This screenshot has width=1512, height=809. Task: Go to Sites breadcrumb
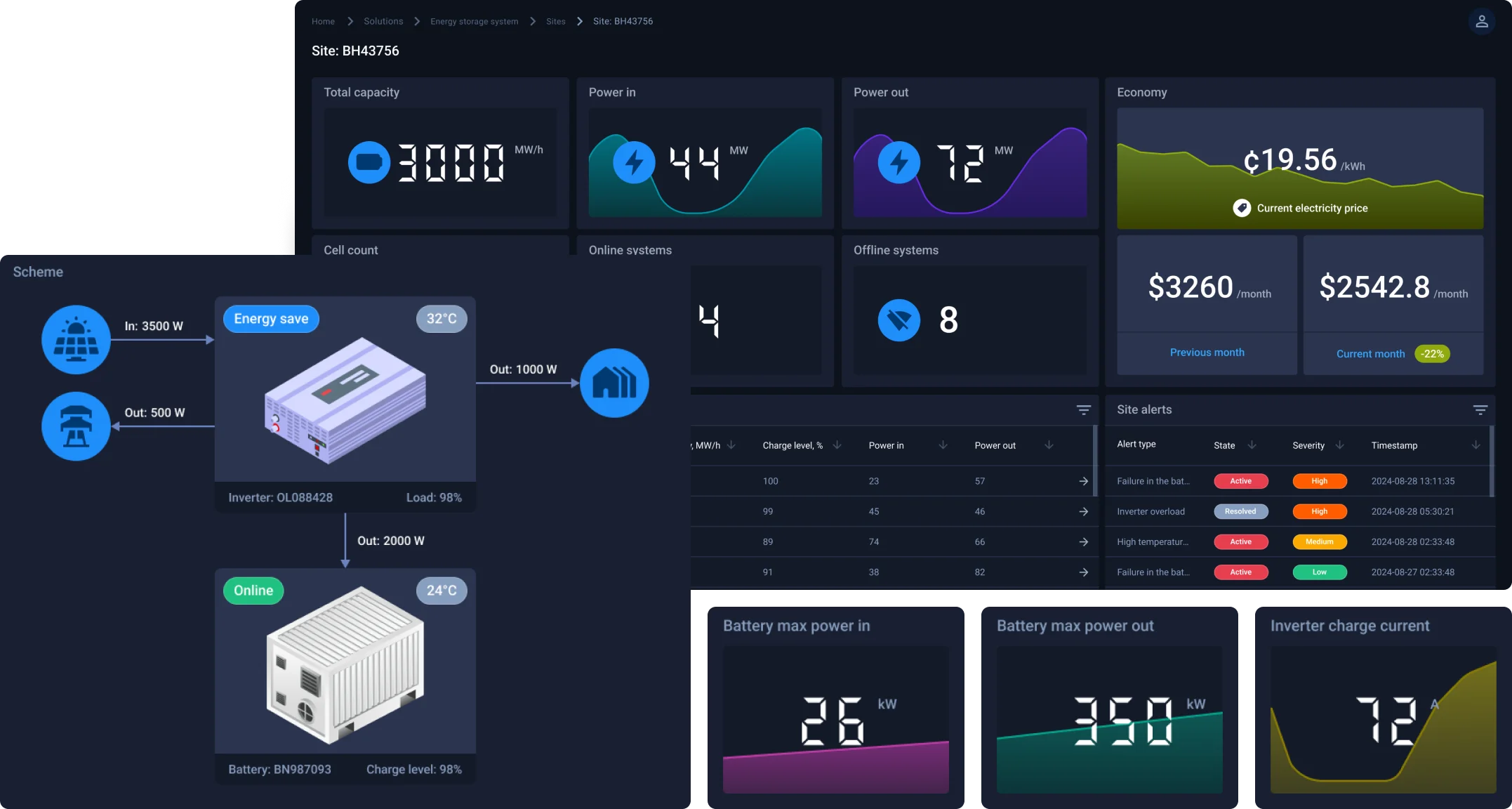pyautogui.click(x=555, y=21)
